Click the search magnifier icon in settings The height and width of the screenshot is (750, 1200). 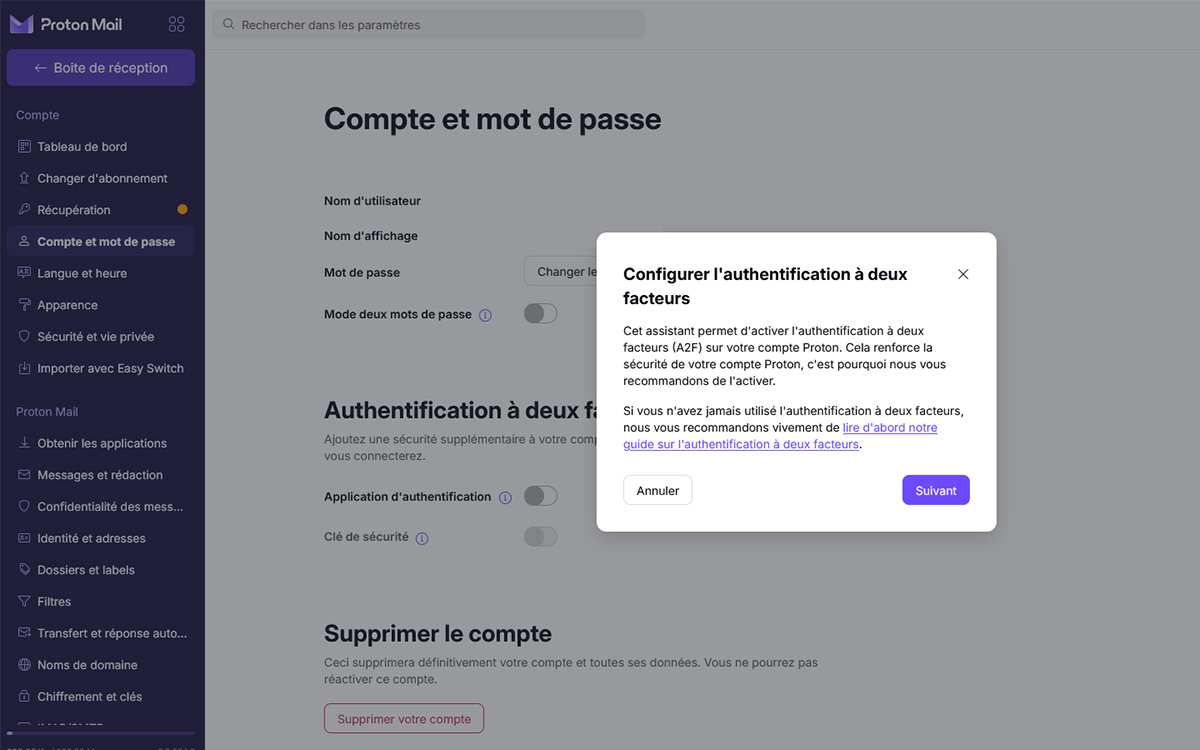click(229, 24)
